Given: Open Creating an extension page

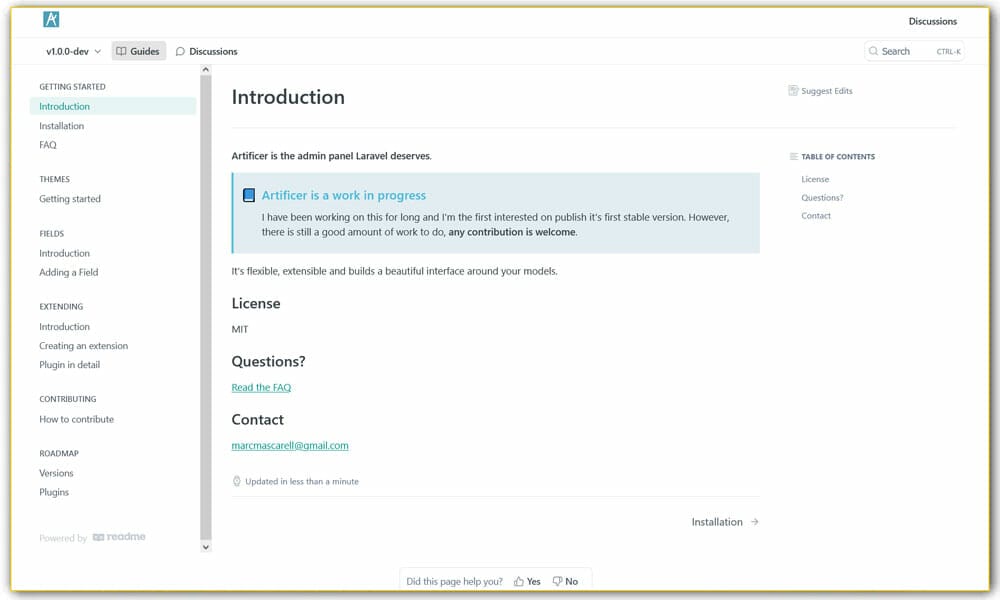Looking at the screenshot, I should 84,346.
